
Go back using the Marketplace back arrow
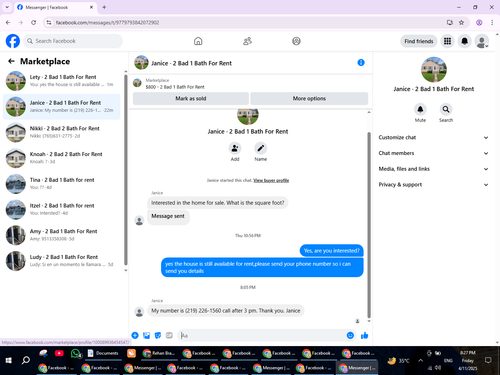[11, 61]
